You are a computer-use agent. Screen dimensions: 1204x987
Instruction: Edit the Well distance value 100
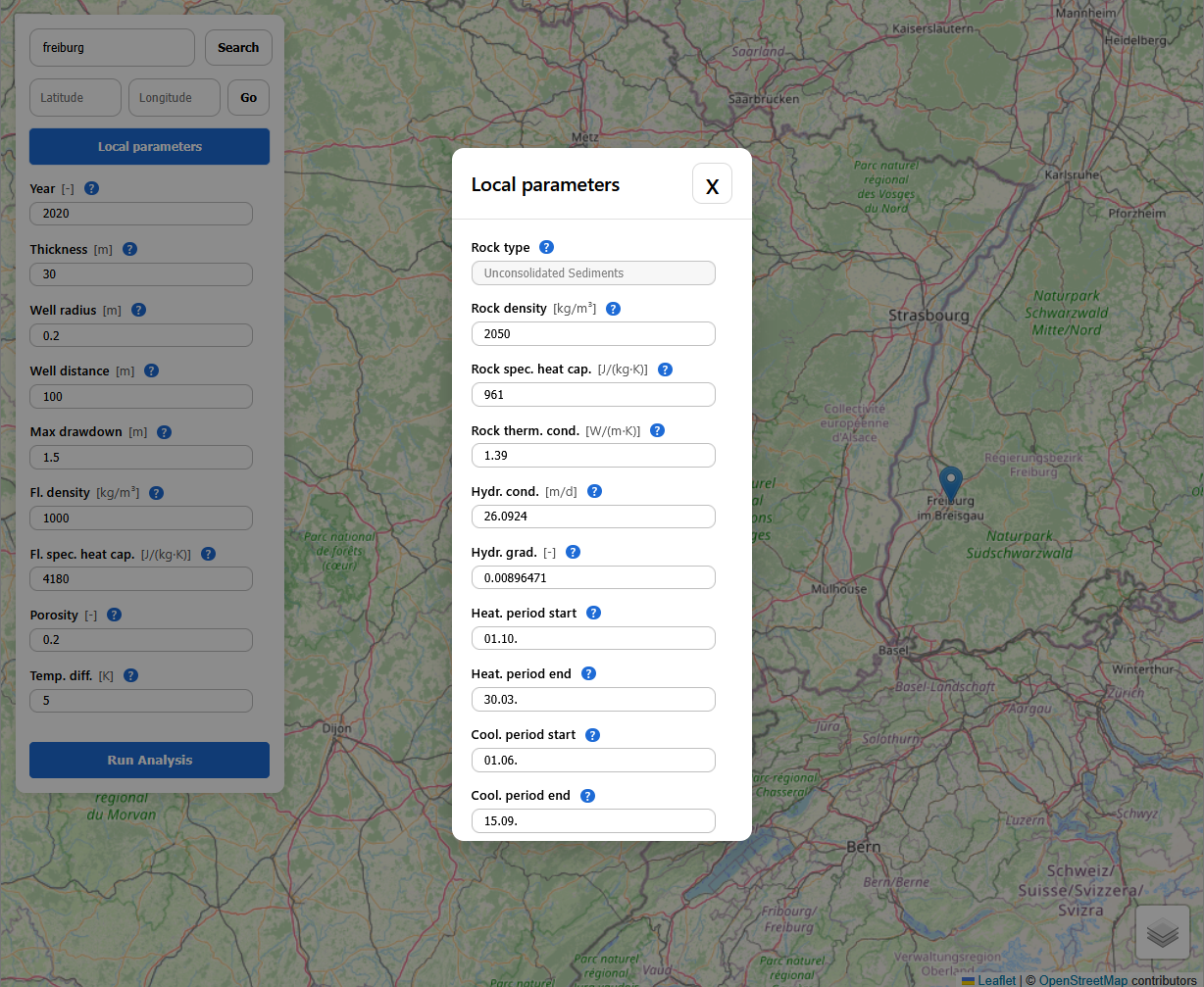141,396
